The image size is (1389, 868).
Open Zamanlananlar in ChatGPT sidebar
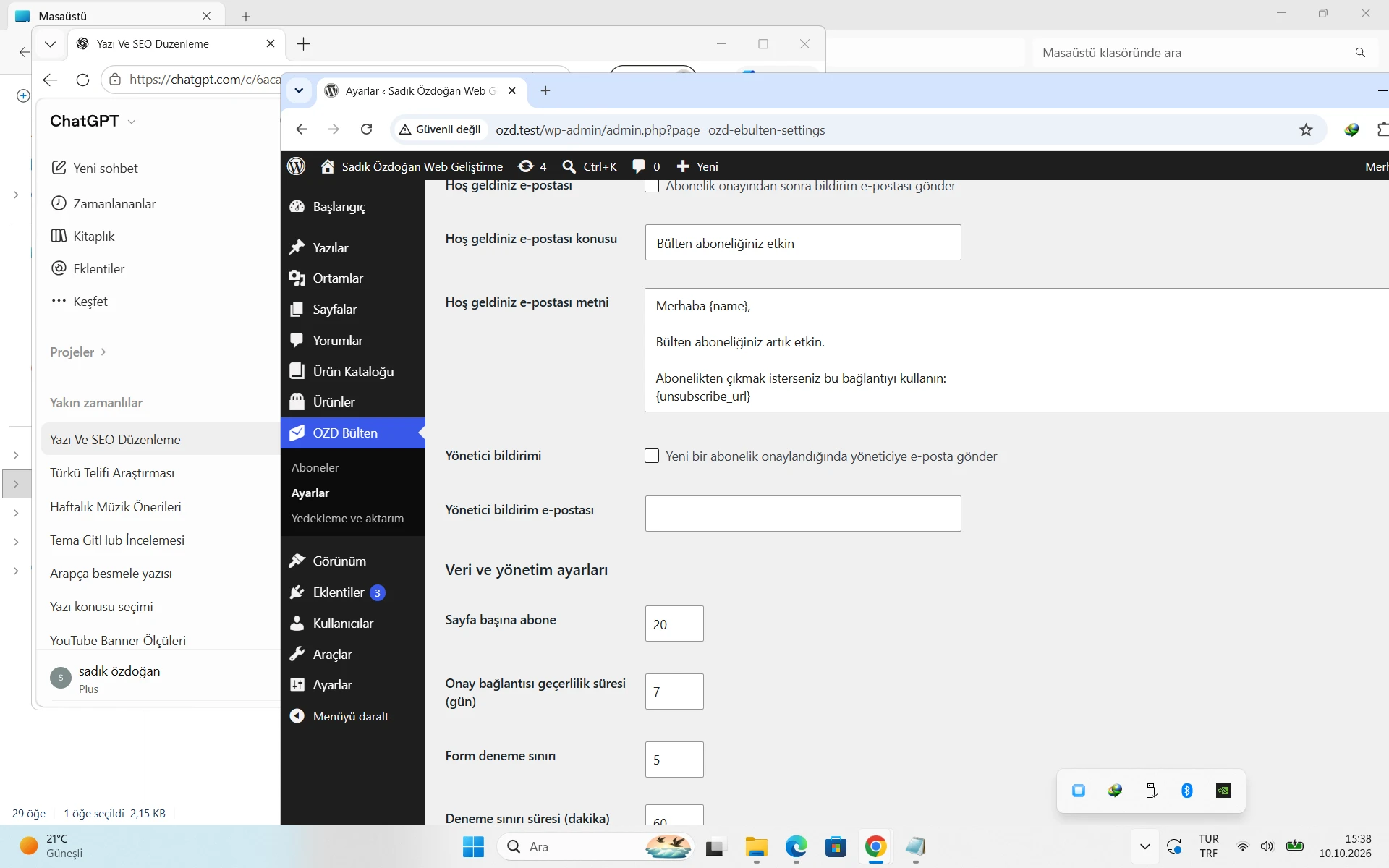point(103,204)
